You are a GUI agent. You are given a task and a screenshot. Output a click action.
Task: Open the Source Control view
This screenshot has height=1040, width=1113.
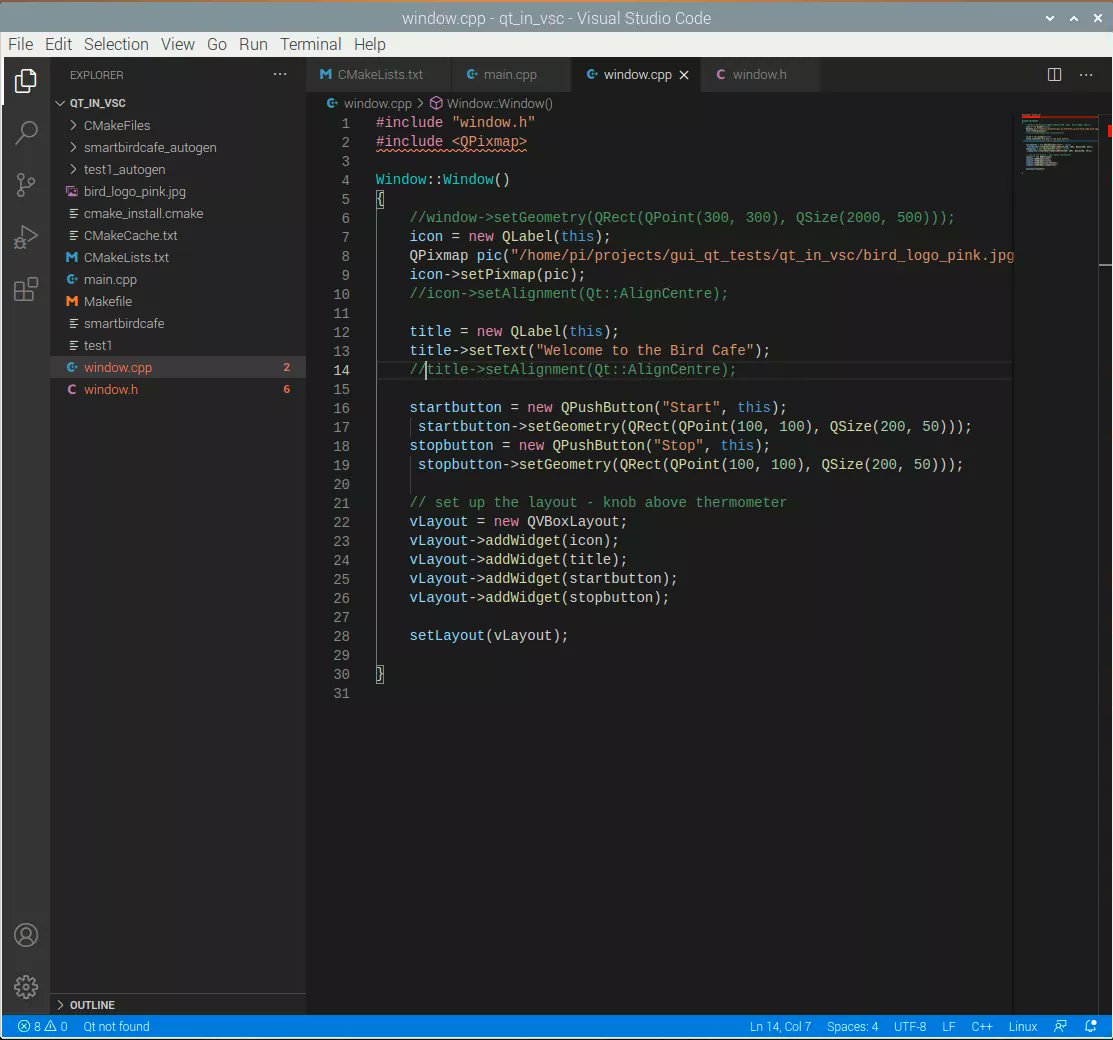tap(26, 185)
